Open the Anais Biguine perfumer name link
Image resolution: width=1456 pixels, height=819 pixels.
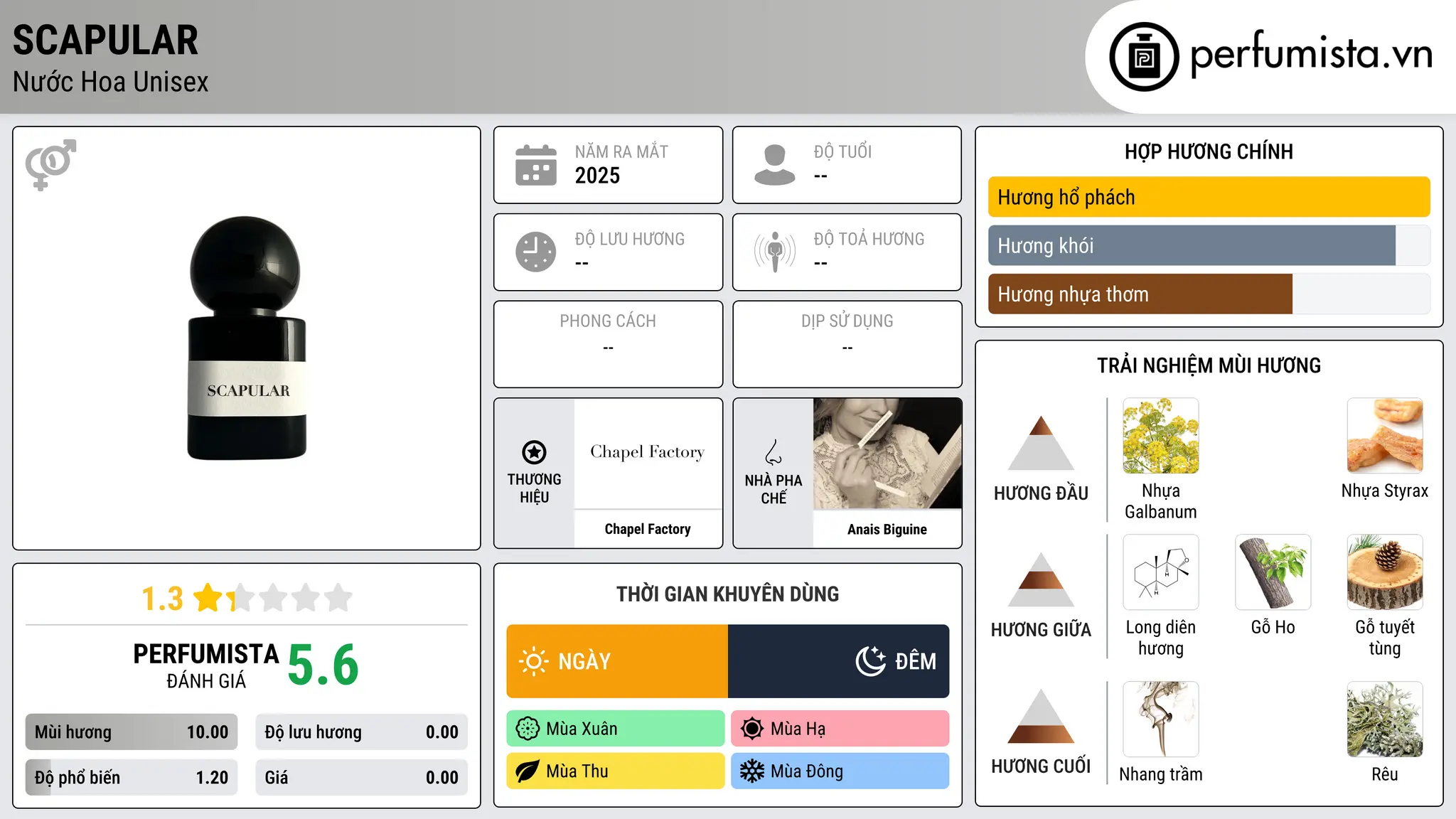[x=887, y=530]
